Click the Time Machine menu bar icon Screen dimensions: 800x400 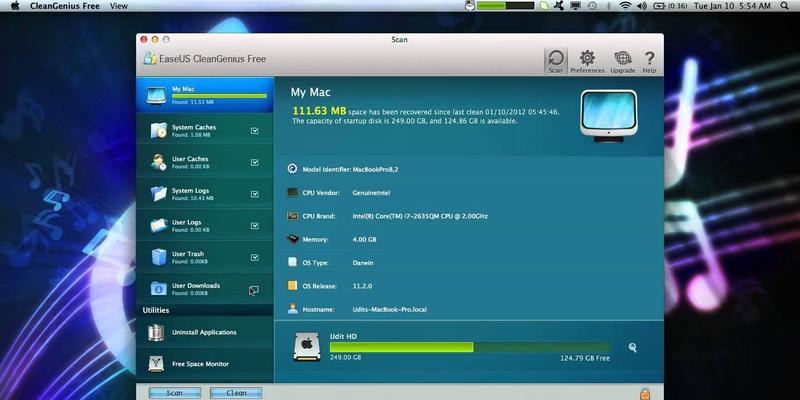point(592,6)
